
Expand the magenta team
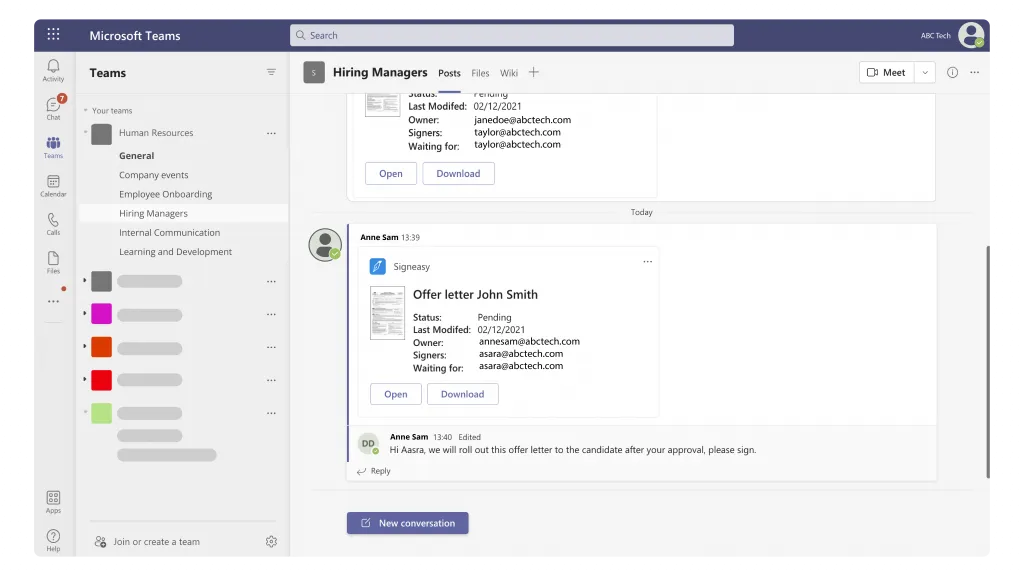85,313
